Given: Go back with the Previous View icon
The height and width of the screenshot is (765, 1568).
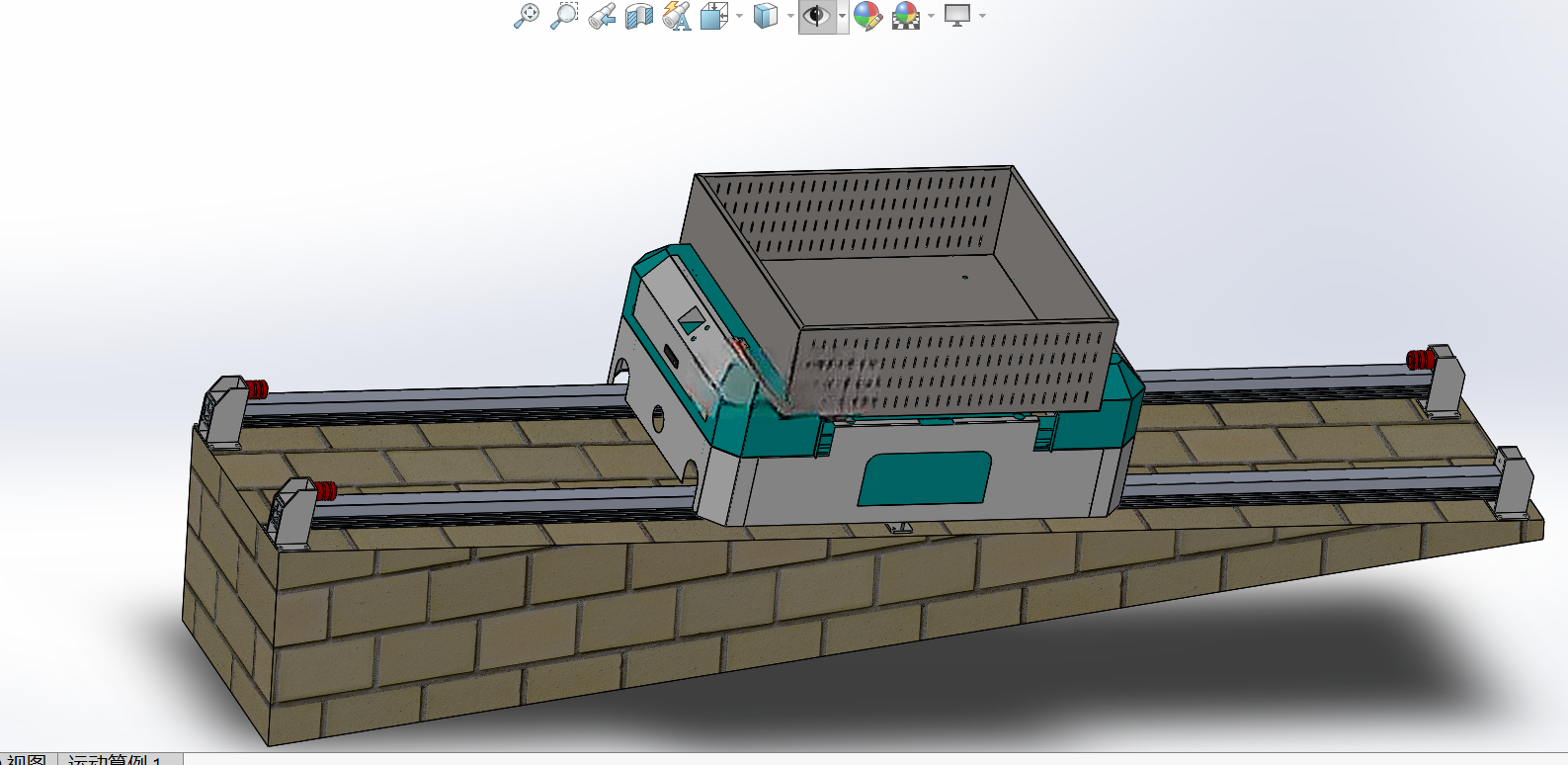Looking at the screenshot, I should (602, 15).
